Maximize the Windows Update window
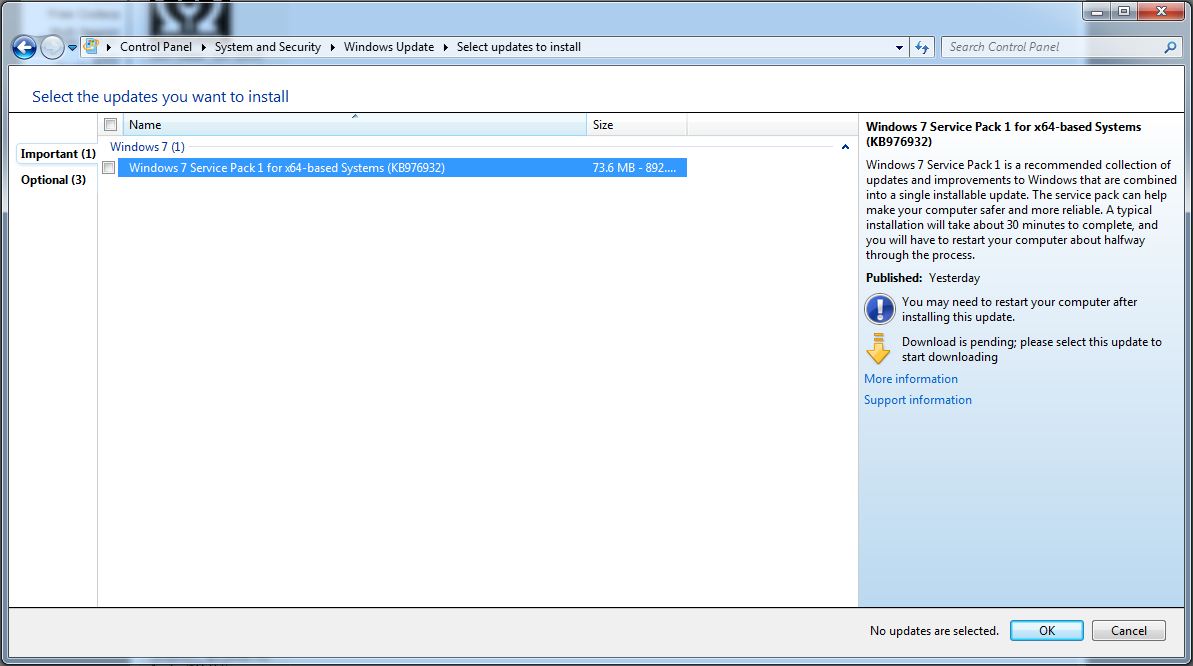 coord(1124,11)
